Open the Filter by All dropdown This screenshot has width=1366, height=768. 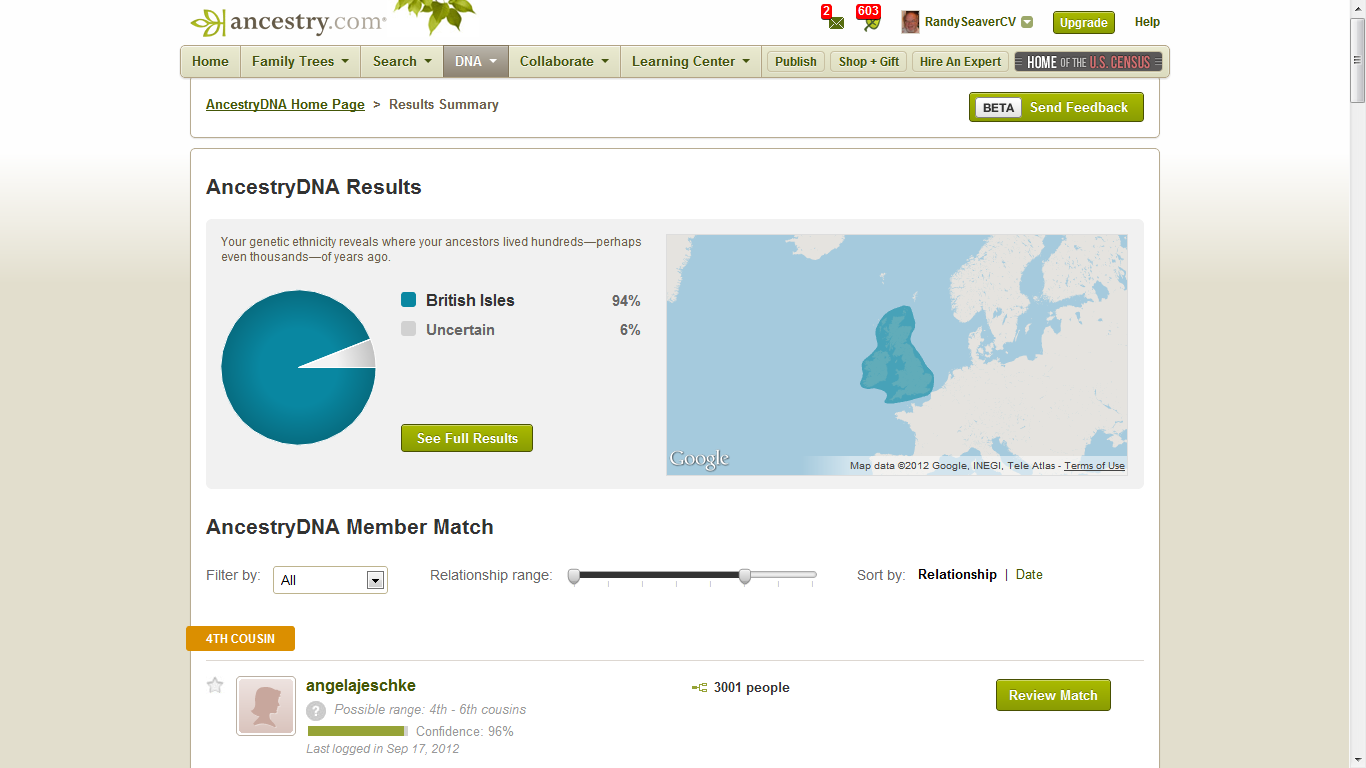point(330,580)
